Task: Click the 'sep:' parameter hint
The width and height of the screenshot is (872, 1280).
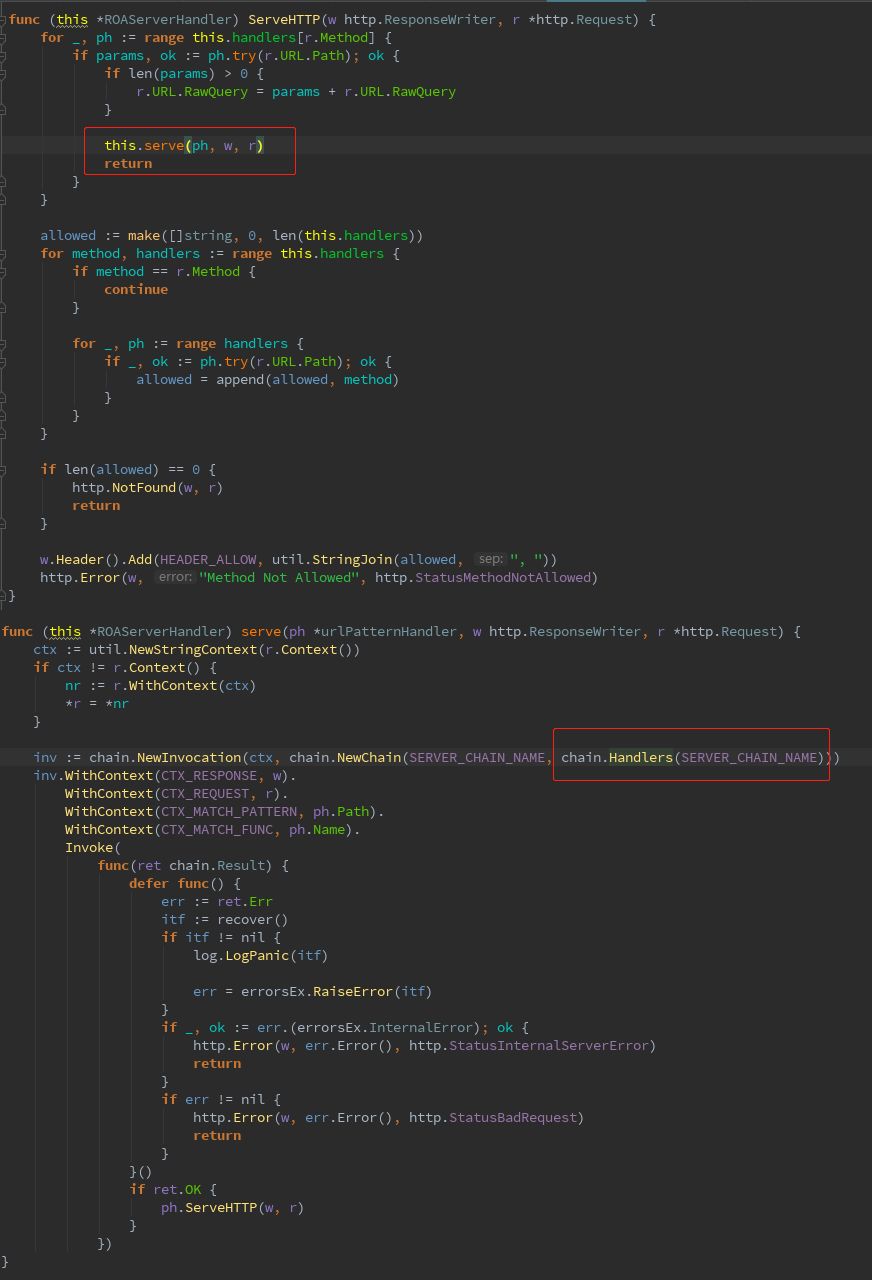Action: tap(490, 559)
